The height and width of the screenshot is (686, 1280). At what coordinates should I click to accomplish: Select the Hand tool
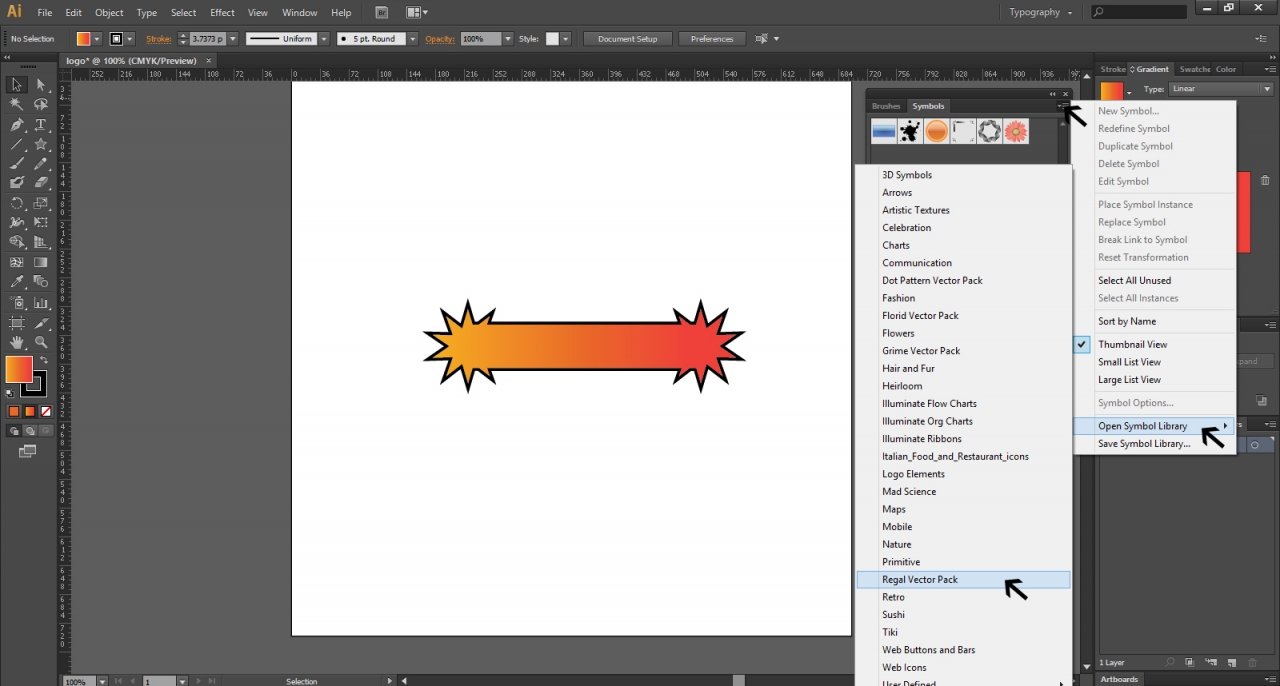click(x=17, y=342)
